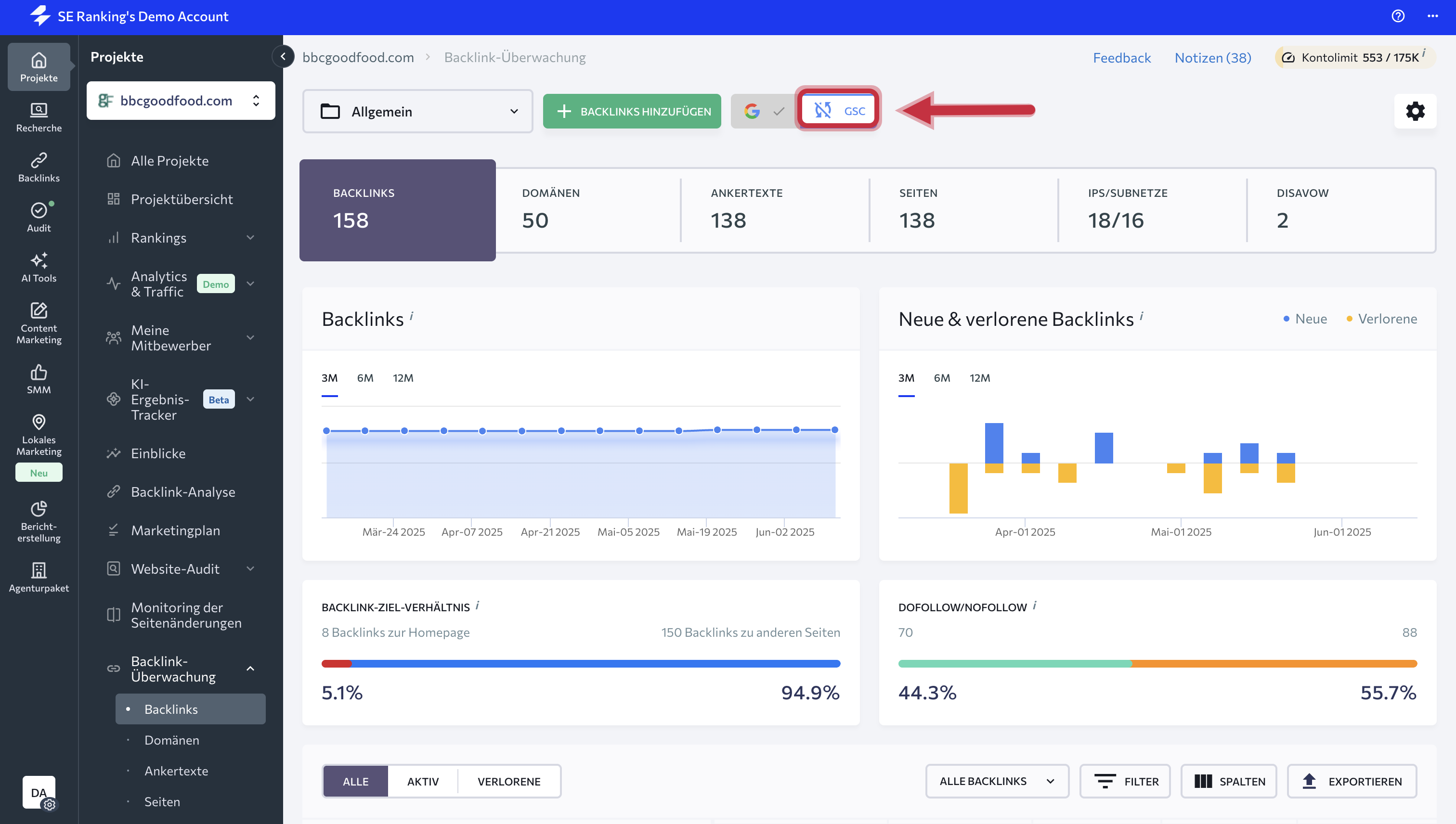
Task: Open backlink monitoring settings gear
Action: 1415,111
